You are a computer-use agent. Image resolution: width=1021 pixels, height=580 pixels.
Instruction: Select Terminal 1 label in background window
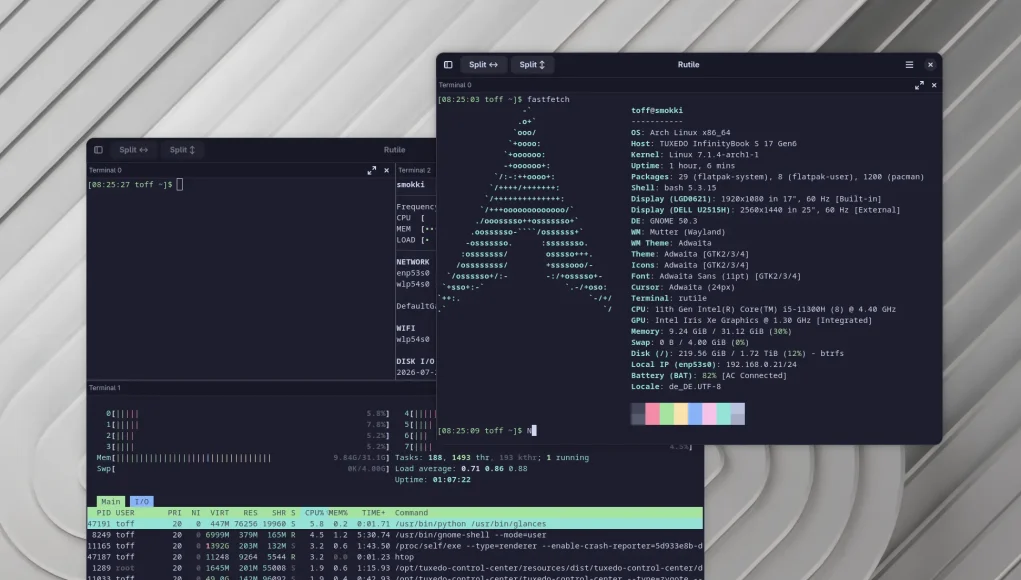(105, 388)
